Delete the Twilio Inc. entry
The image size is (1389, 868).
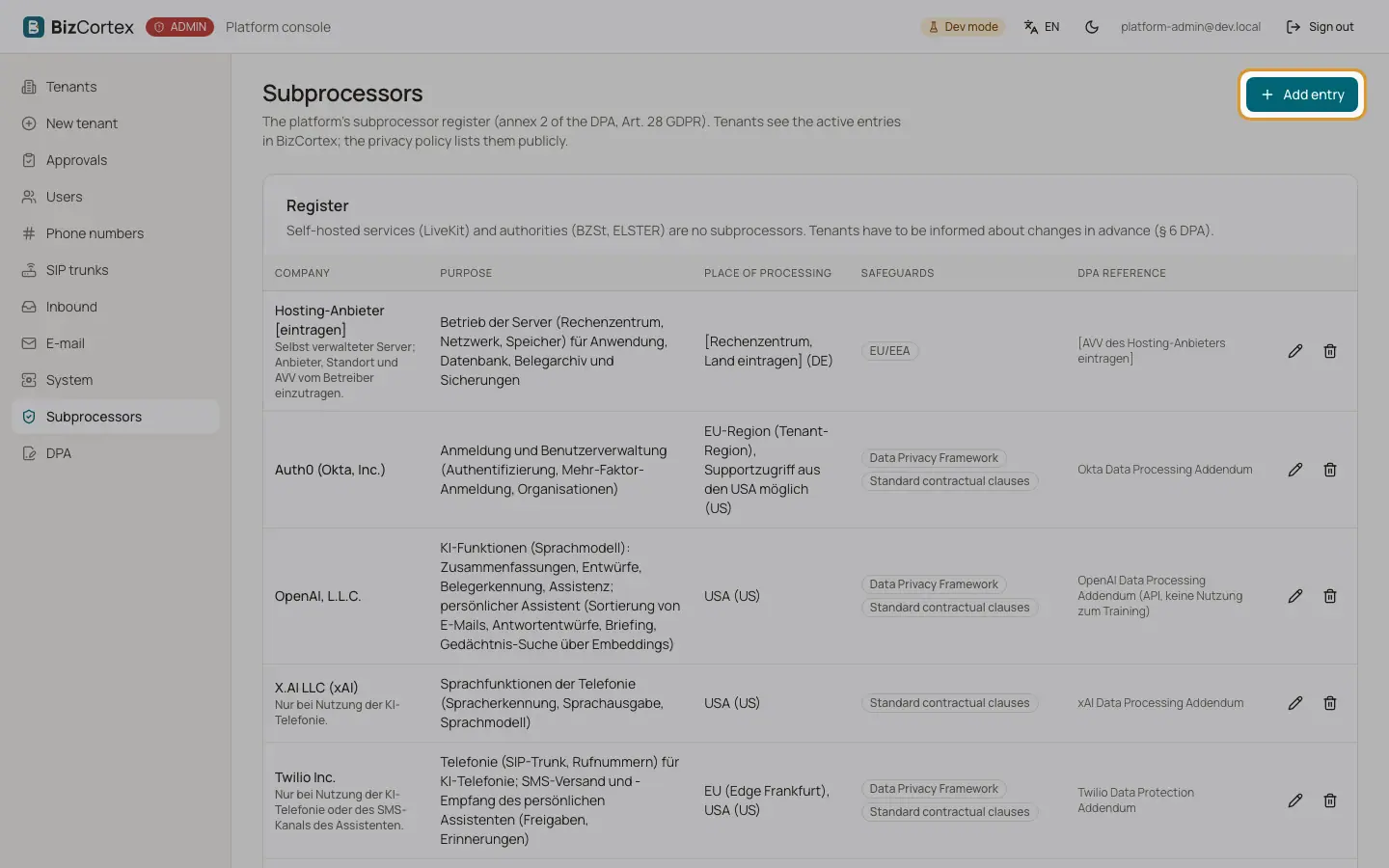click(x=1330, y=800)
